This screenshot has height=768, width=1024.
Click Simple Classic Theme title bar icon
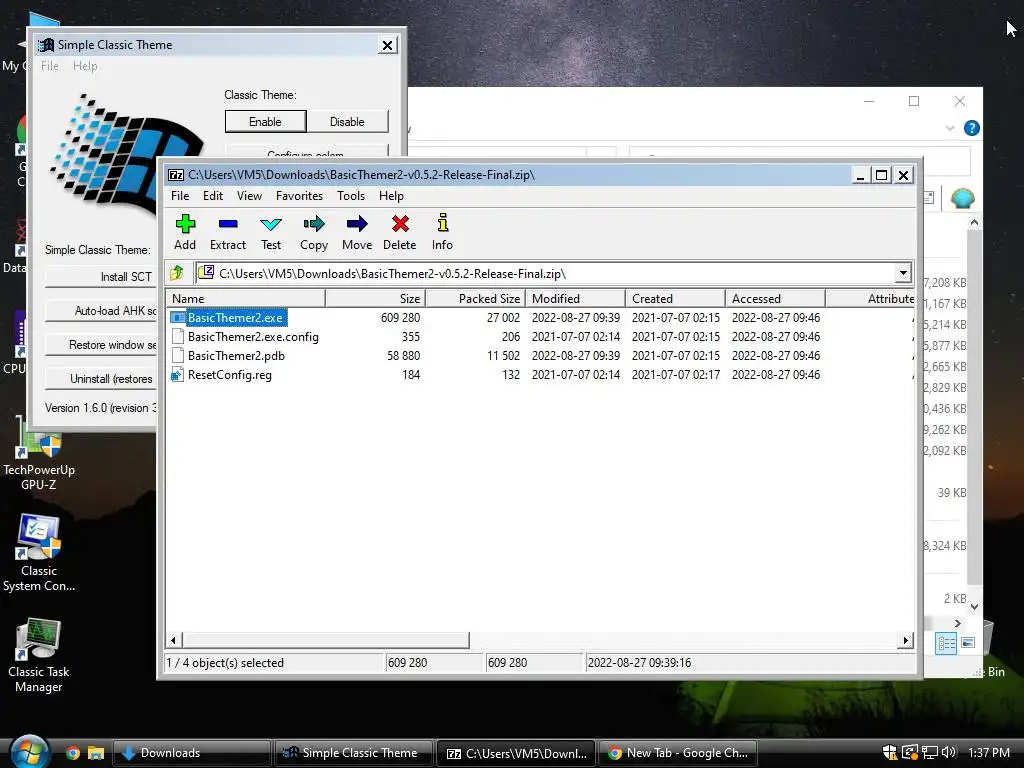click(x=46, y=45)
